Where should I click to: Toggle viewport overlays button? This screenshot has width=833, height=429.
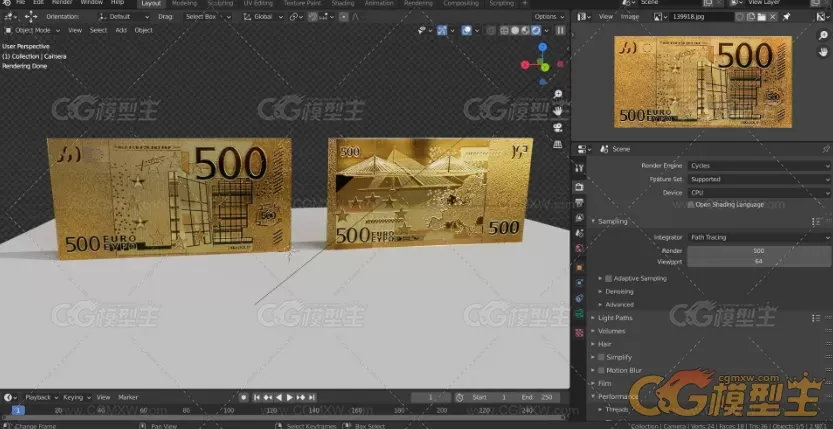(x=466, y=30)
